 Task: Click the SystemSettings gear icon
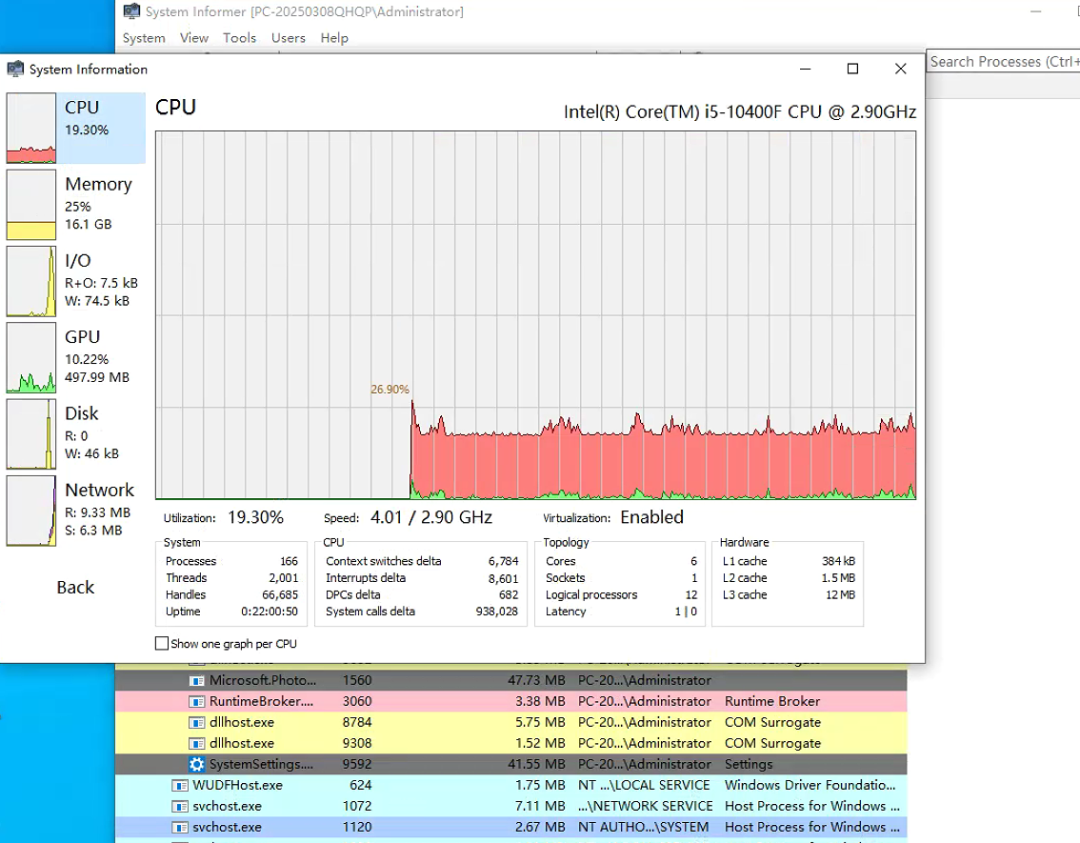pyautogui.click(x=197, y=764)
